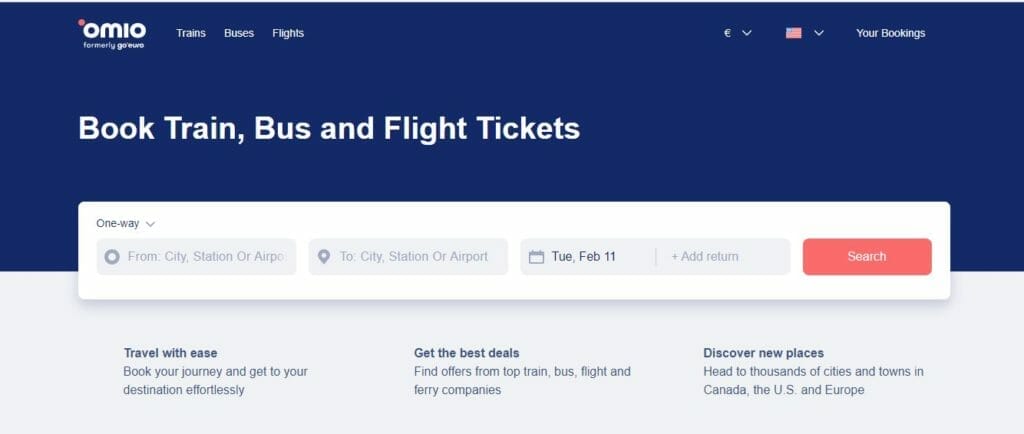The height and width of the screenshot is (434, 1024).
Task: Open the Trains menu item
Action: pos(191,33)
